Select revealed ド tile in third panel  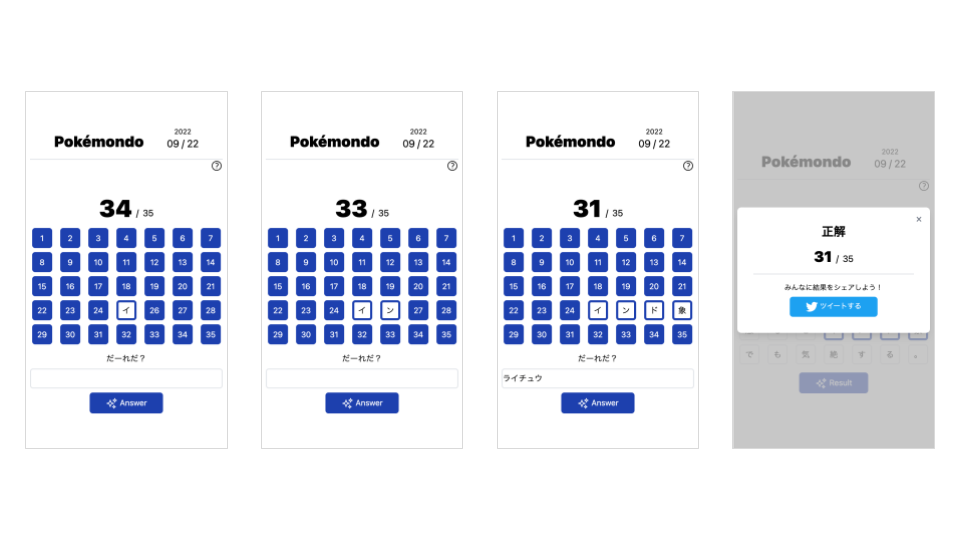tap(654, 310)
